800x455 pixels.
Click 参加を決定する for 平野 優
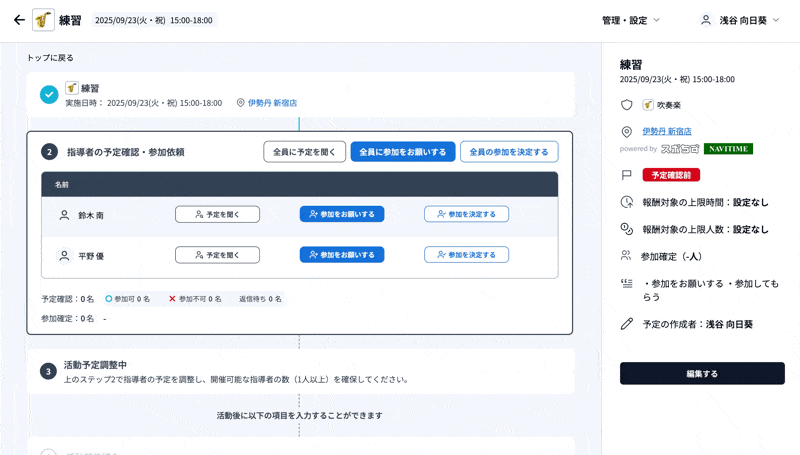466,255
